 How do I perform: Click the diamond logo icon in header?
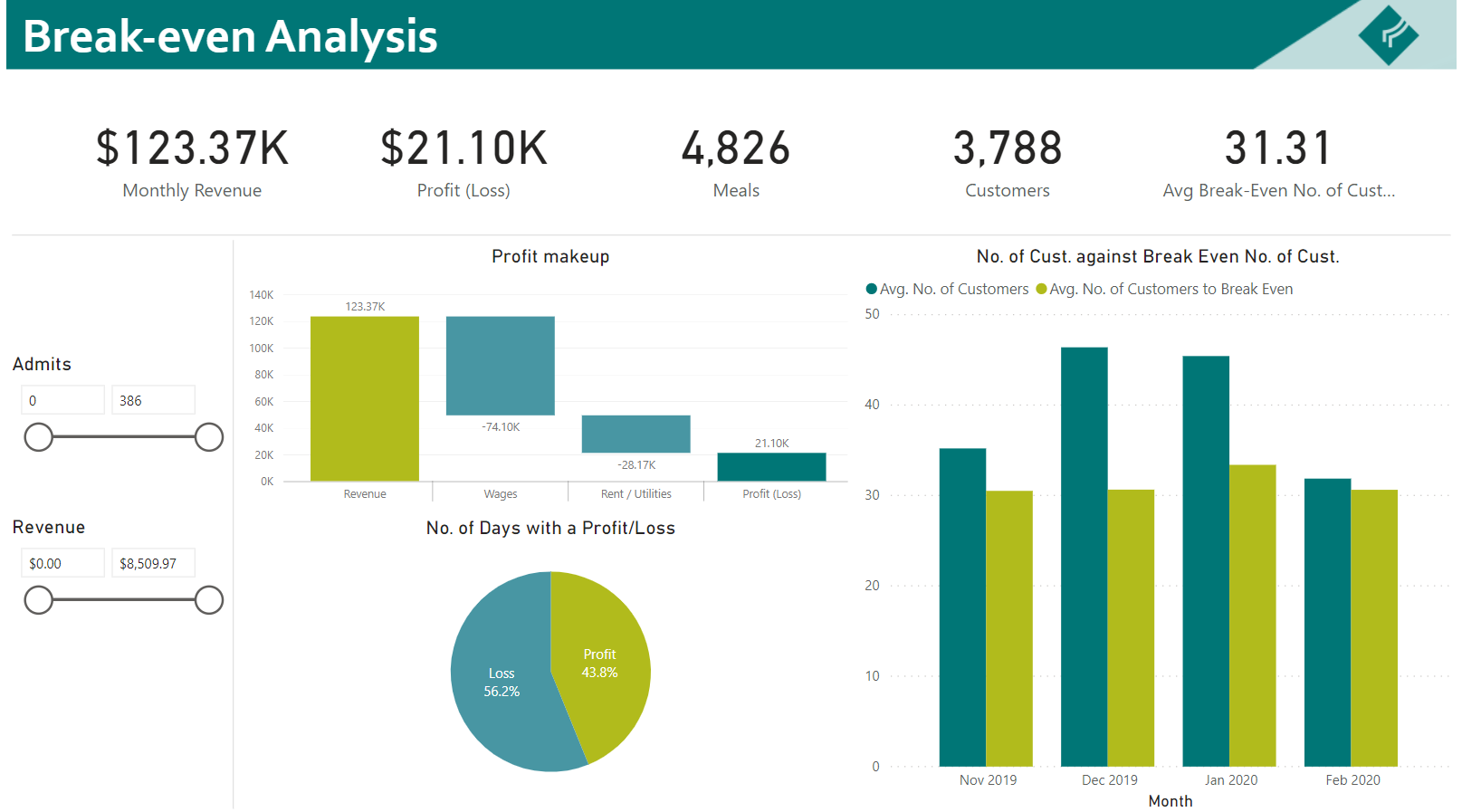1388,35
